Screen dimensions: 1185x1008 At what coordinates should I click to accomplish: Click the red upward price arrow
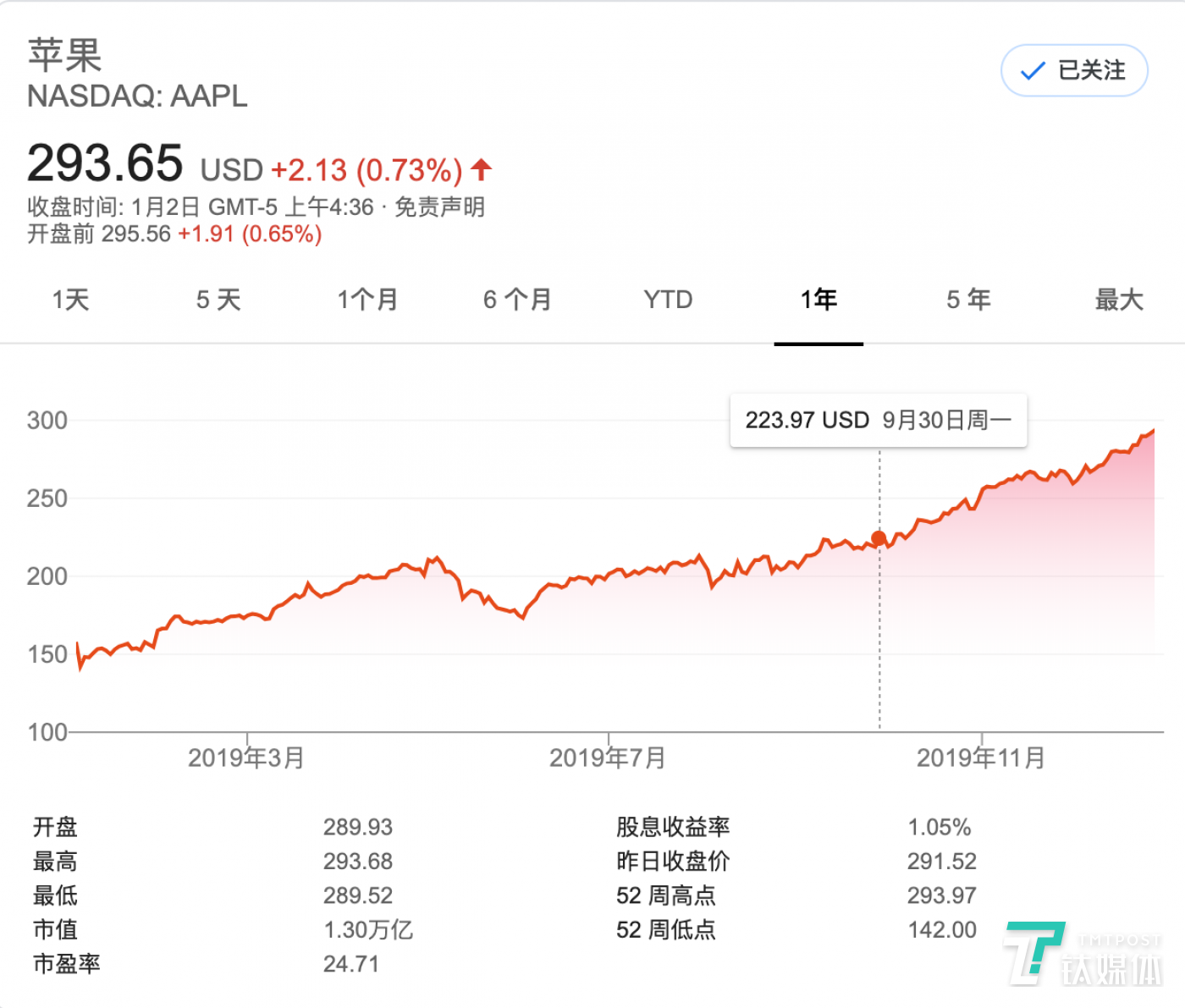pyautogui.click(x=480, y=169)
